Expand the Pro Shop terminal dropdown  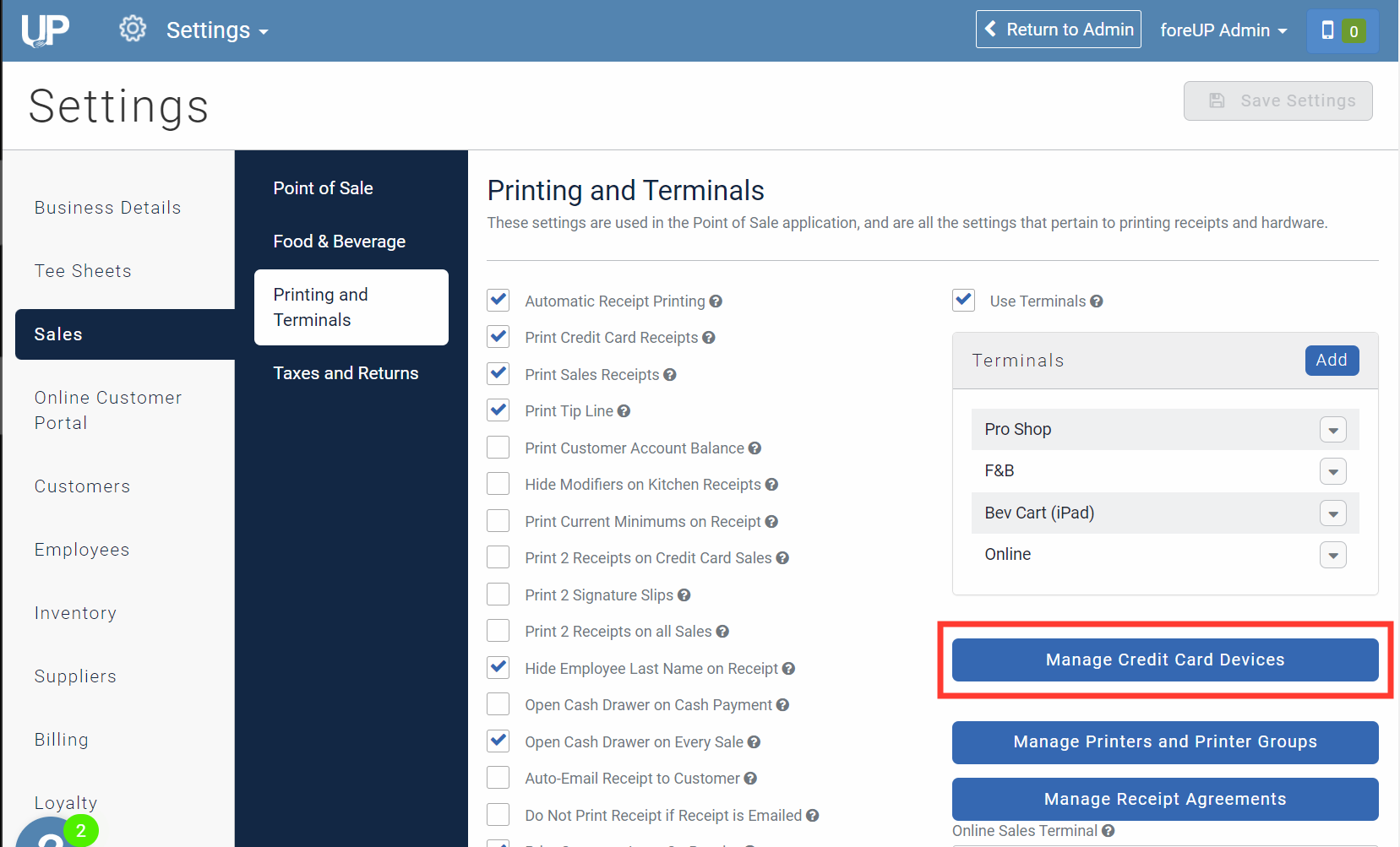tap(1332, 429)
